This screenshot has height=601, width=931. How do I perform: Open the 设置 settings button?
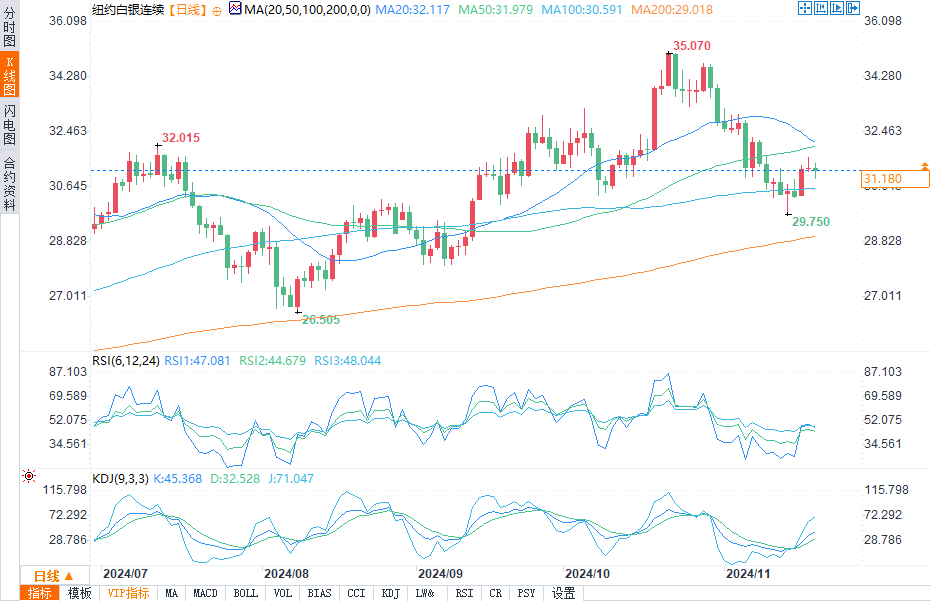pyautogui.click(x=563, y=593)
